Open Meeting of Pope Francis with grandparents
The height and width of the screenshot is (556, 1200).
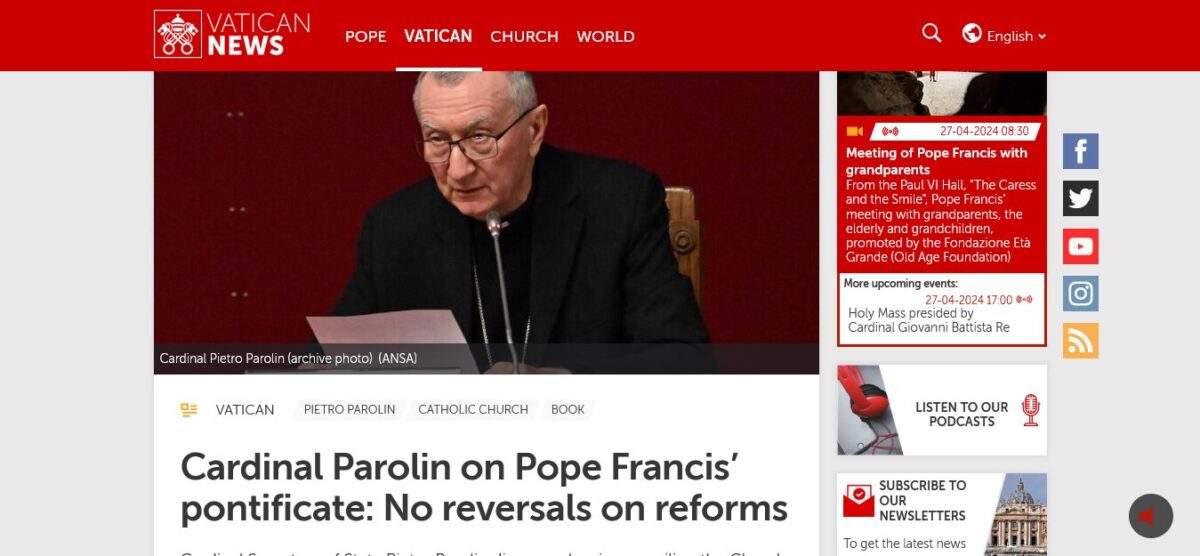[936, 161]
